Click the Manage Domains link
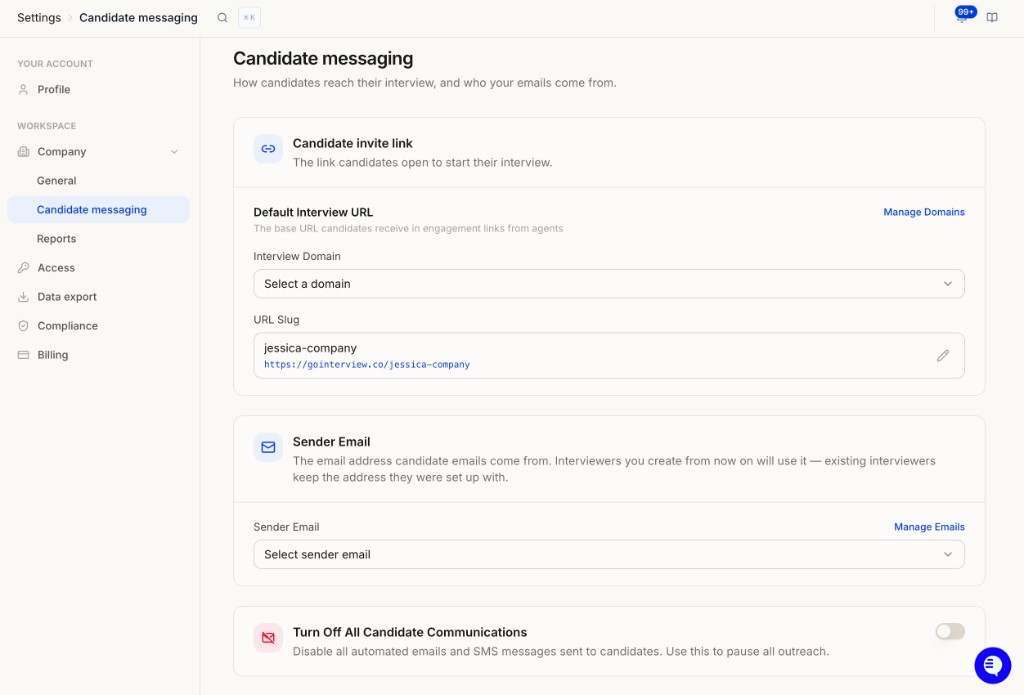1024x695 pixels. 923,212
